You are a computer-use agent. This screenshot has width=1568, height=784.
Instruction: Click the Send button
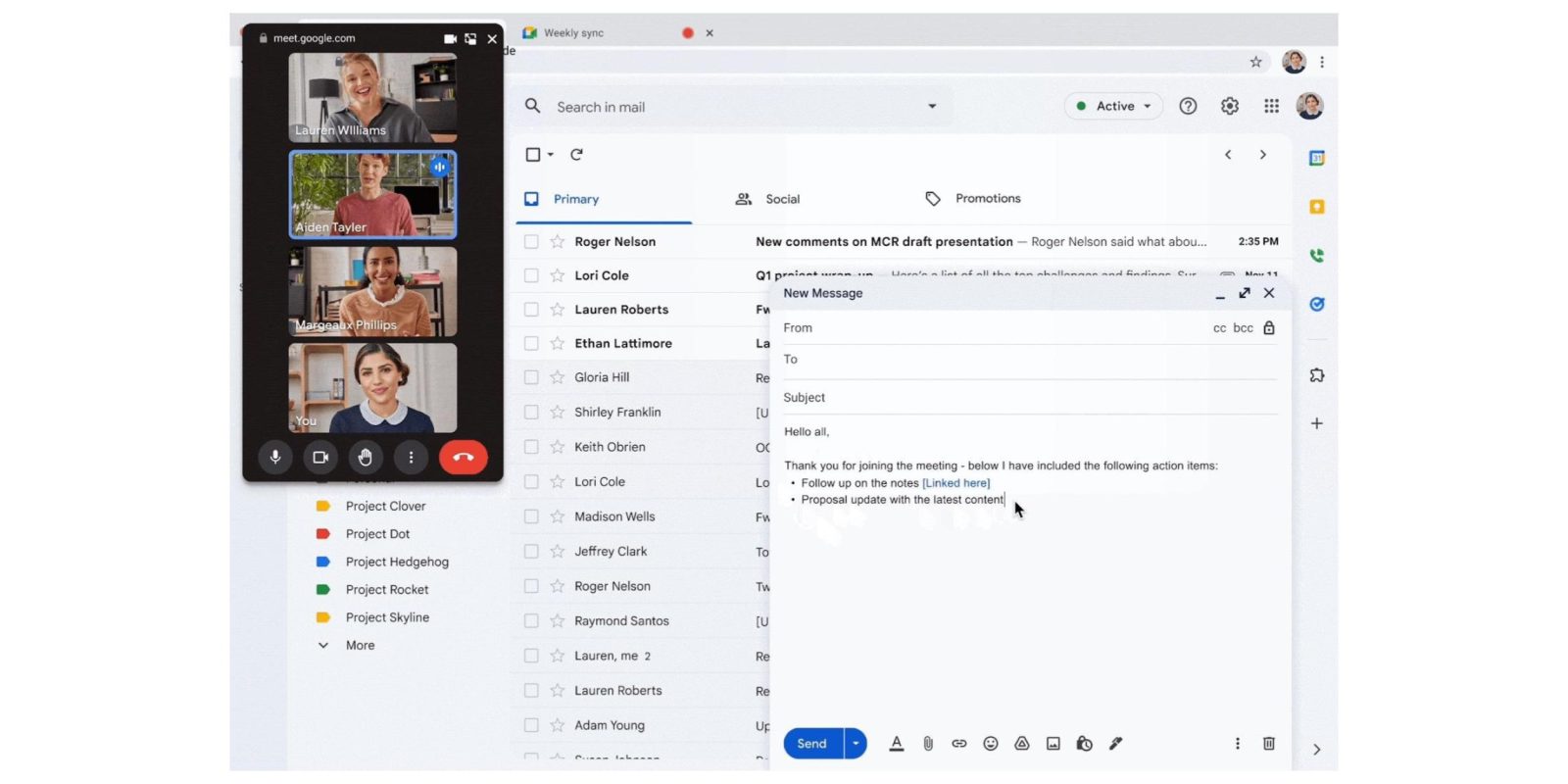811,744
